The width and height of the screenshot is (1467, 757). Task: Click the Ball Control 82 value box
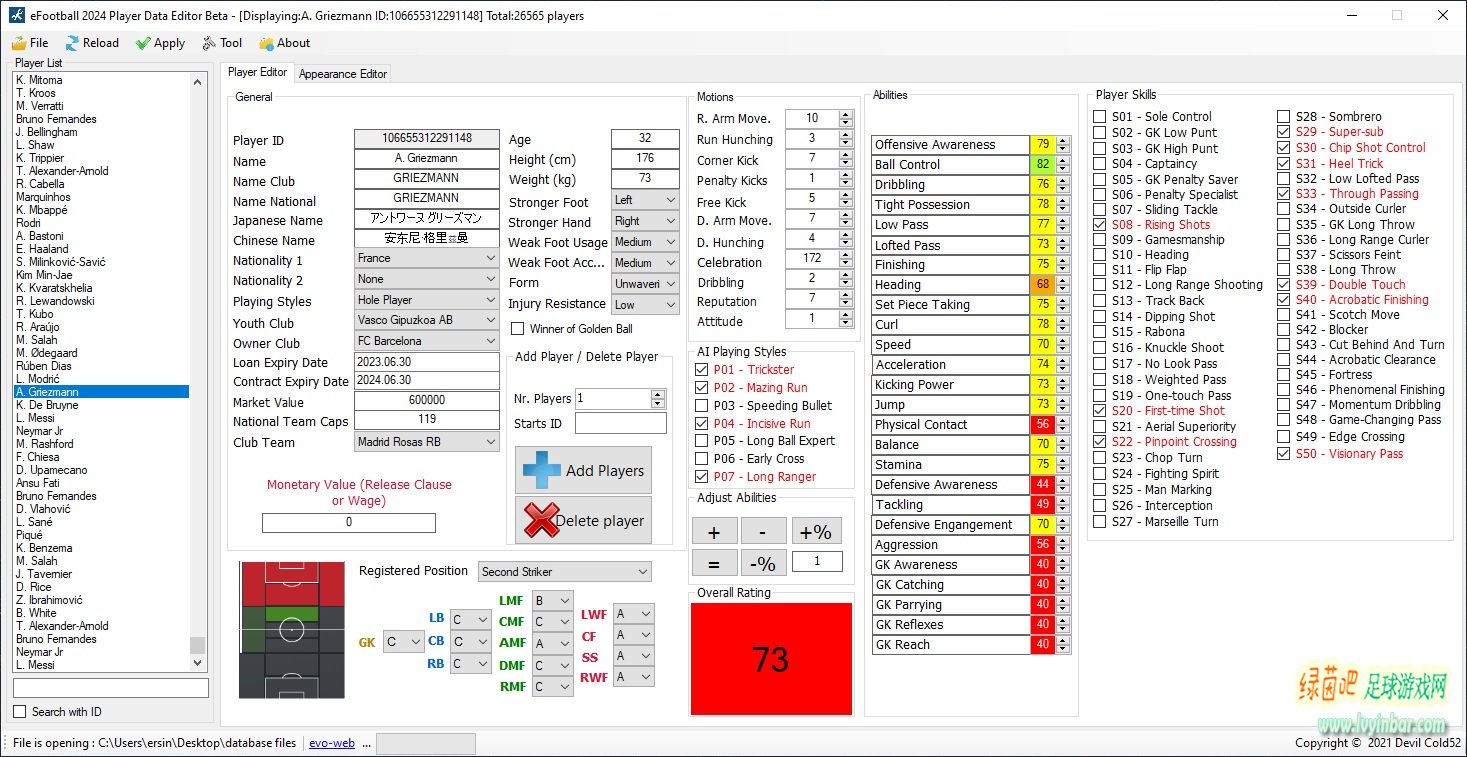[x=1043, y=165]
